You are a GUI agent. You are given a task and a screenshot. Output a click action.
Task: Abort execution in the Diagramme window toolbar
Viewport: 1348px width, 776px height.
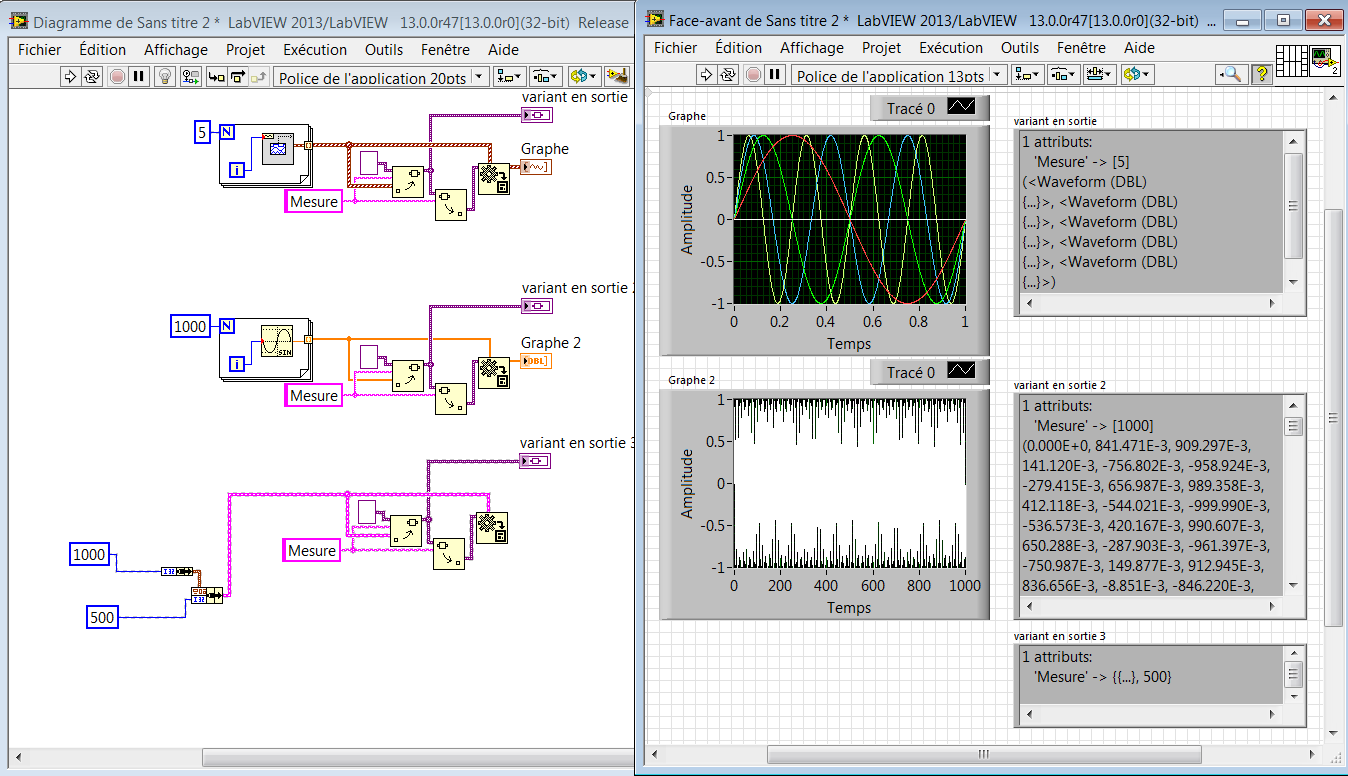coord(117,76)
